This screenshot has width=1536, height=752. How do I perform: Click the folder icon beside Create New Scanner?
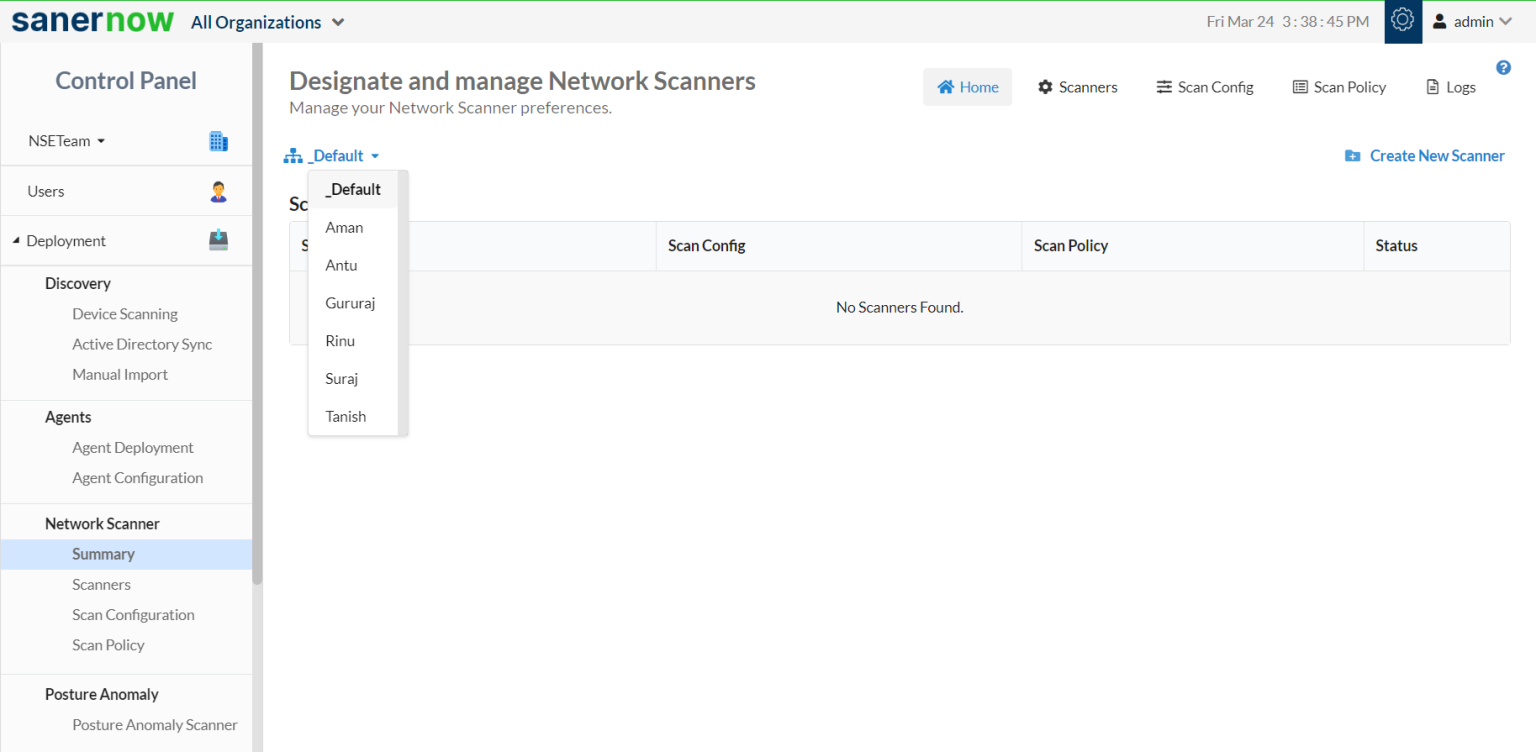[1351, 155]
